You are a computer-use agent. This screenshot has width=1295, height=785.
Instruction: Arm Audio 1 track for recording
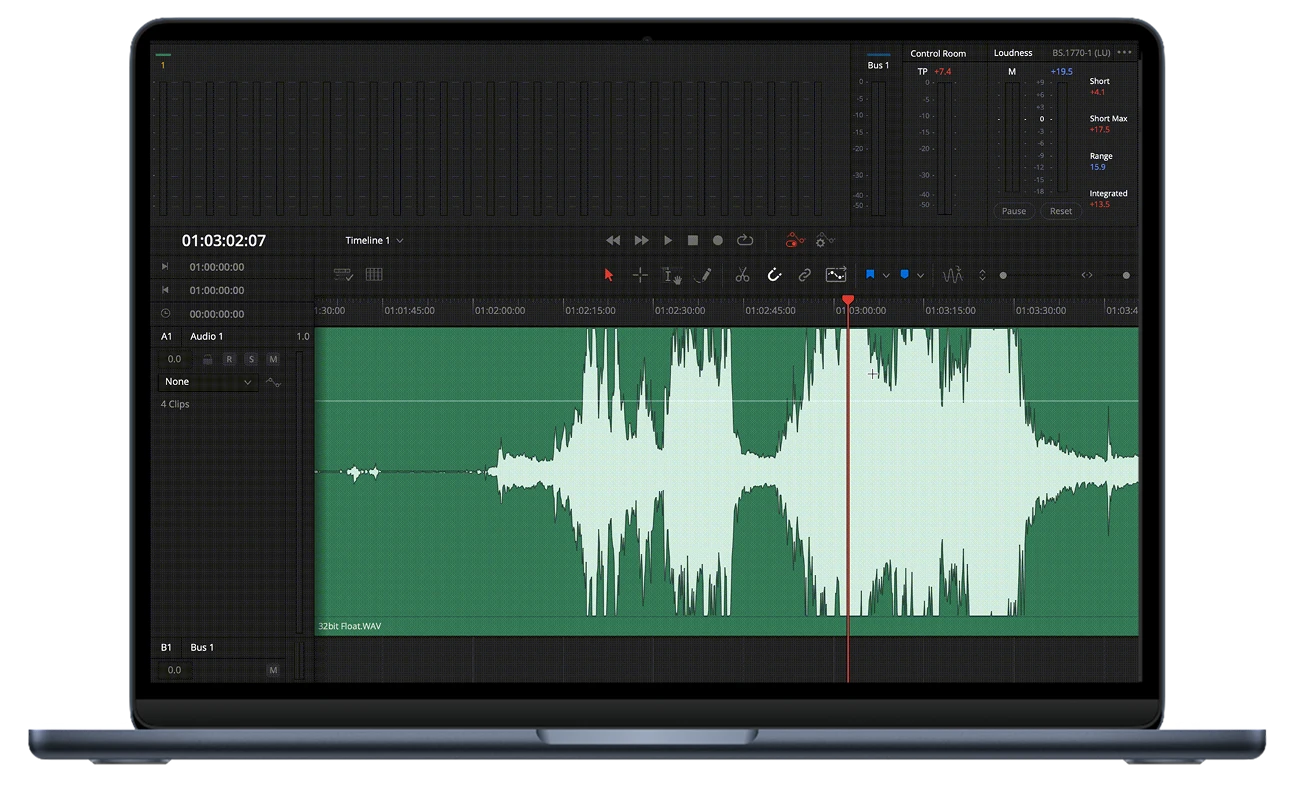point(229,359)
